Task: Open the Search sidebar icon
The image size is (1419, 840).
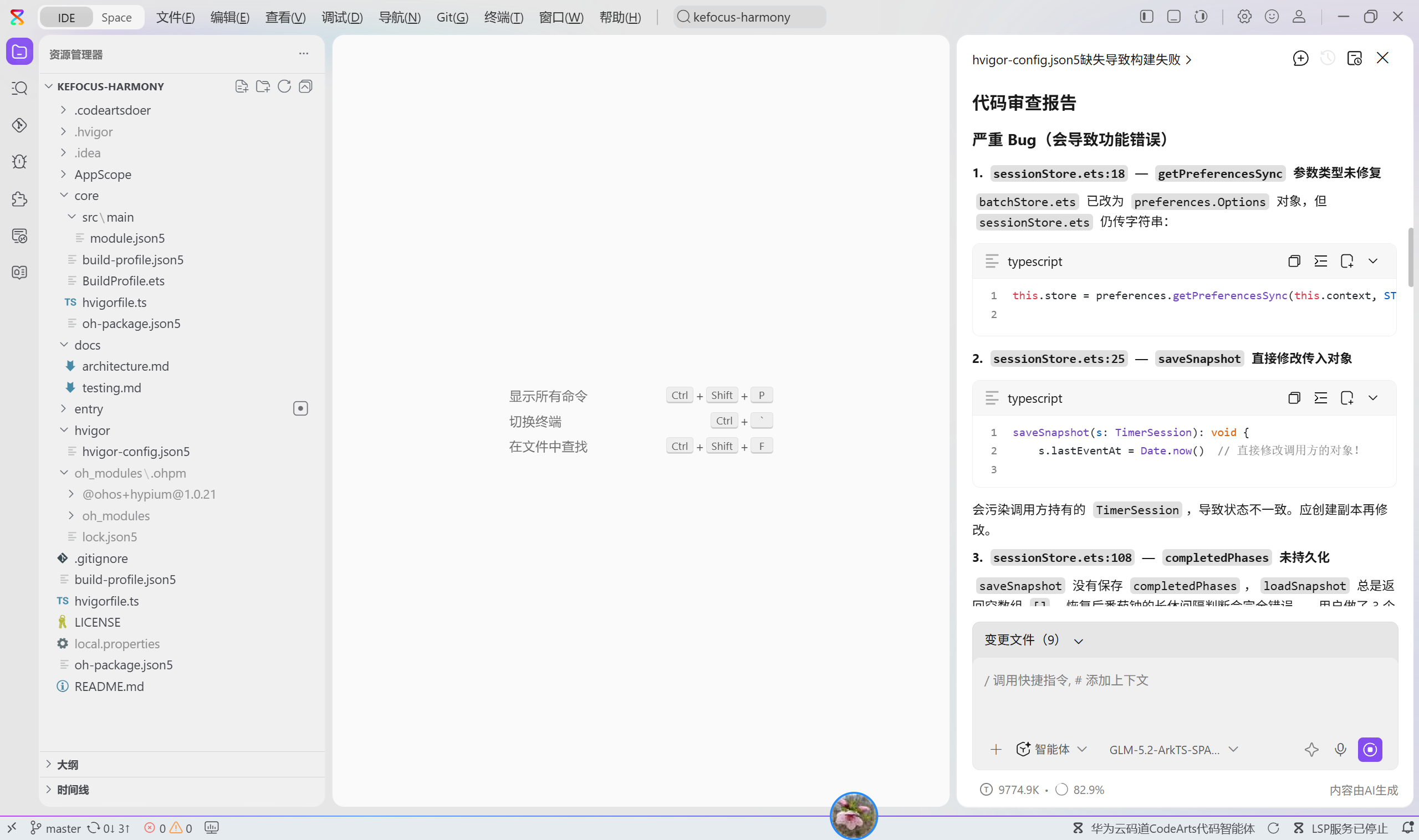Action: (x=19, y=88)
